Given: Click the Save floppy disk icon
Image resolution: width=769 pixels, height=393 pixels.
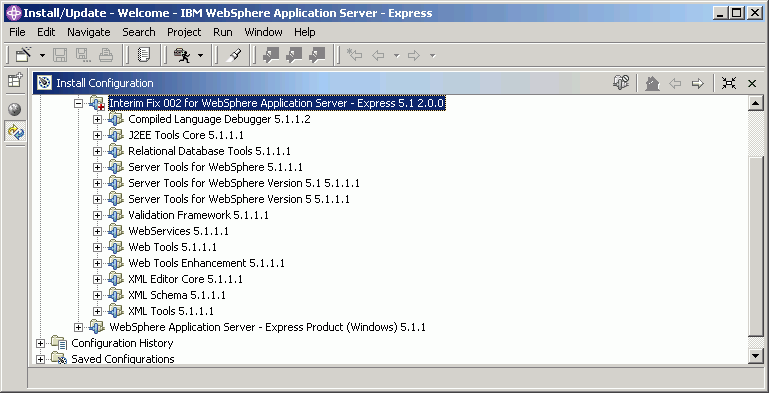Looking at the screenshot, I should pyautogui.click(x=60, y=55).
